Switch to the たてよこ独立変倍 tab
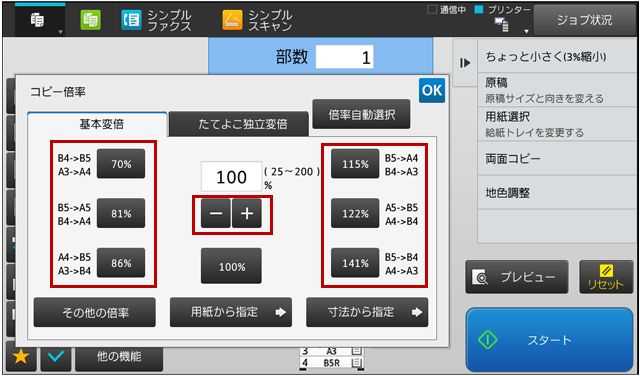 (239, 124)
